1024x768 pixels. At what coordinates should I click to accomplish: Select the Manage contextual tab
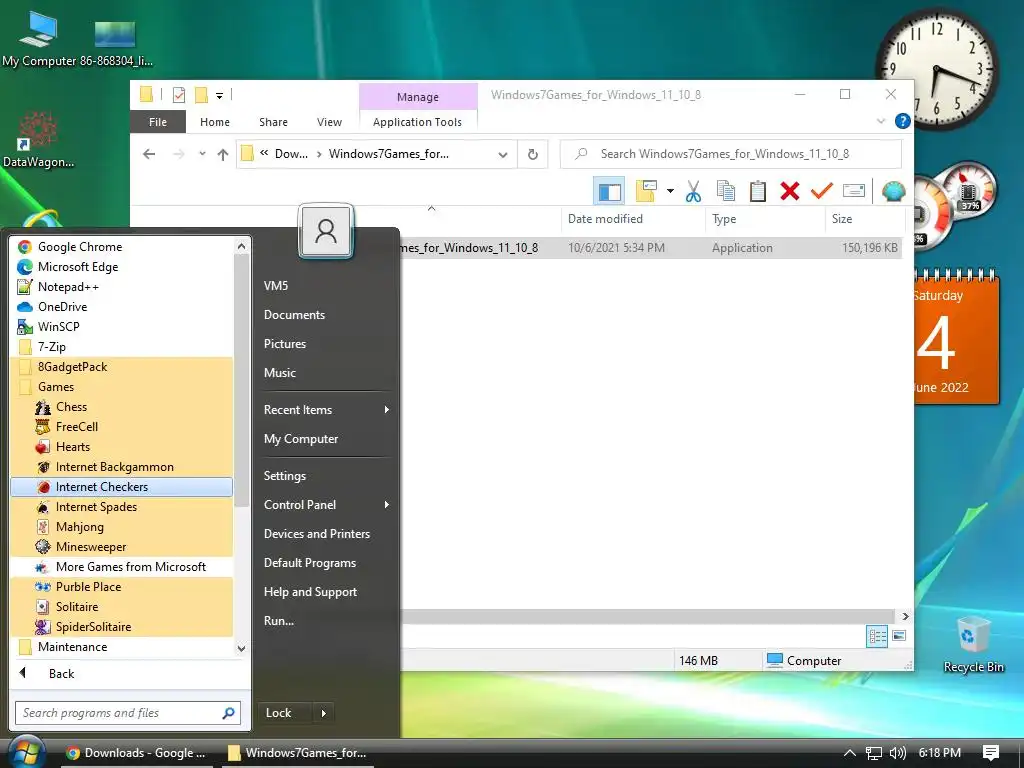point(418,97)
